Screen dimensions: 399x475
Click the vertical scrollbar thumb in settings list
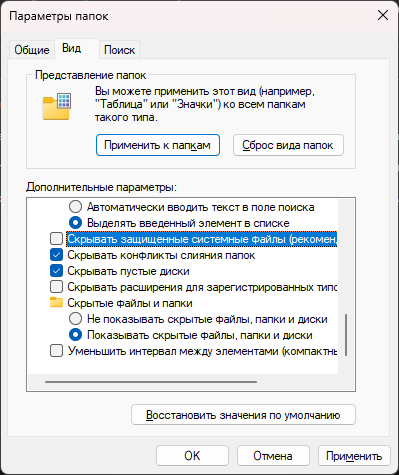tap(346, 335)
